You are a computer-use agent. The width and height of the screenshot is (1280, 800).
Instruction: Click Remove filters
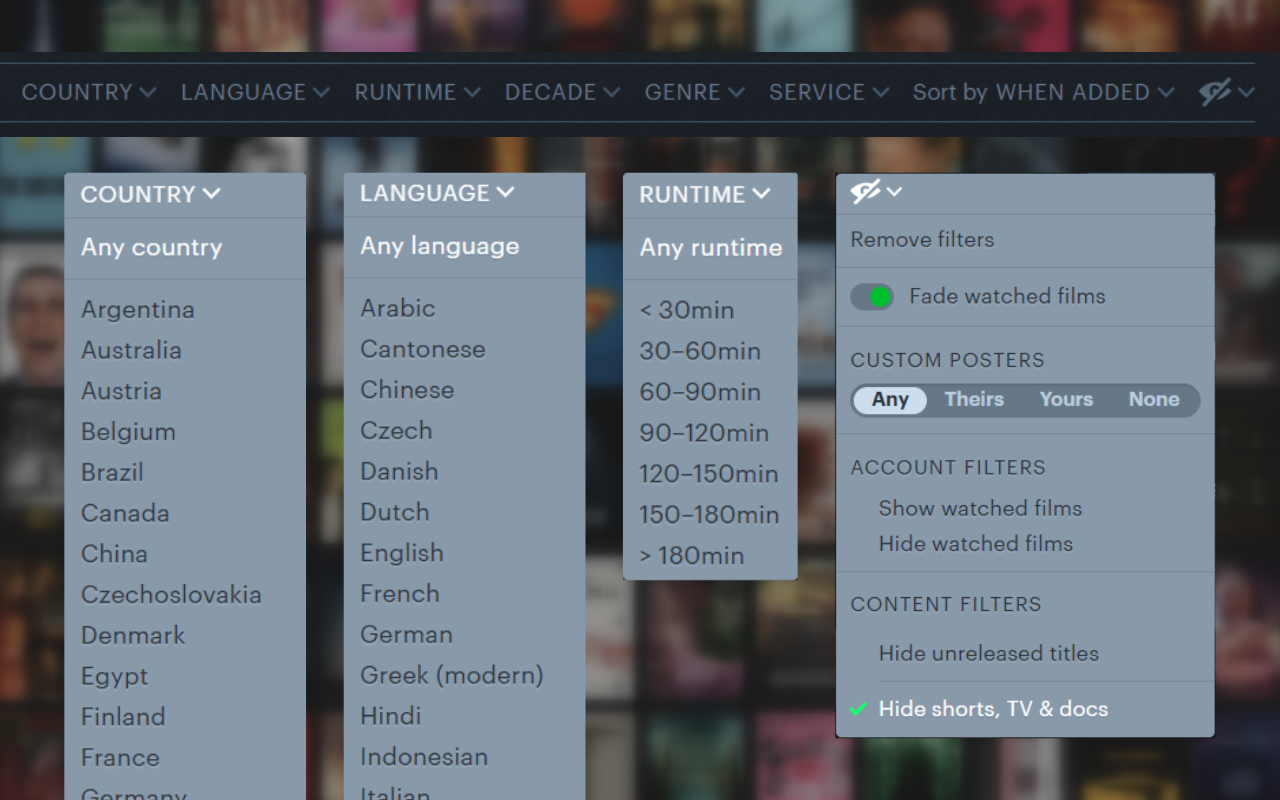pos(922,240)
